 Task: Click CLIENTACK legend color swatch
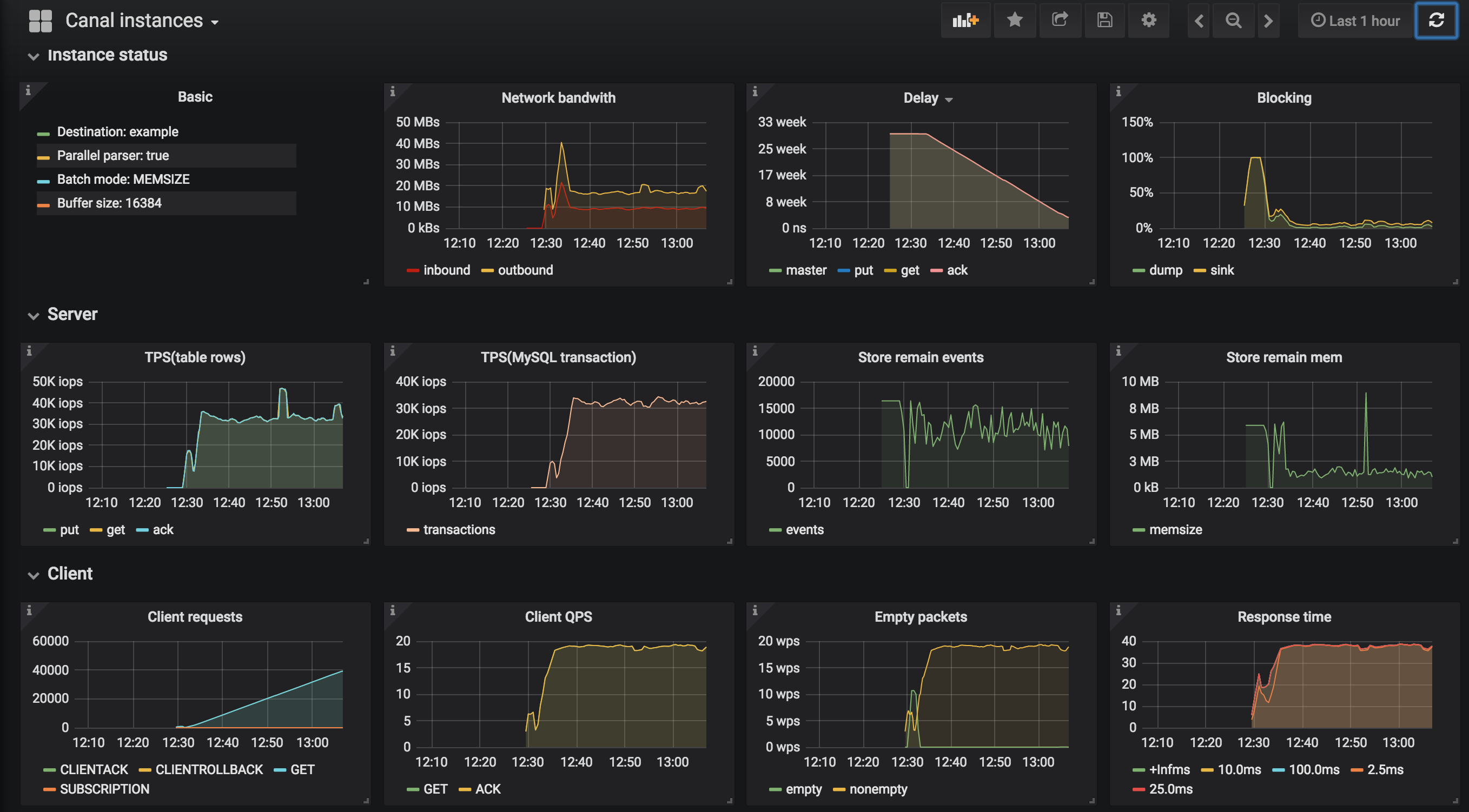[x=50, y=770]
